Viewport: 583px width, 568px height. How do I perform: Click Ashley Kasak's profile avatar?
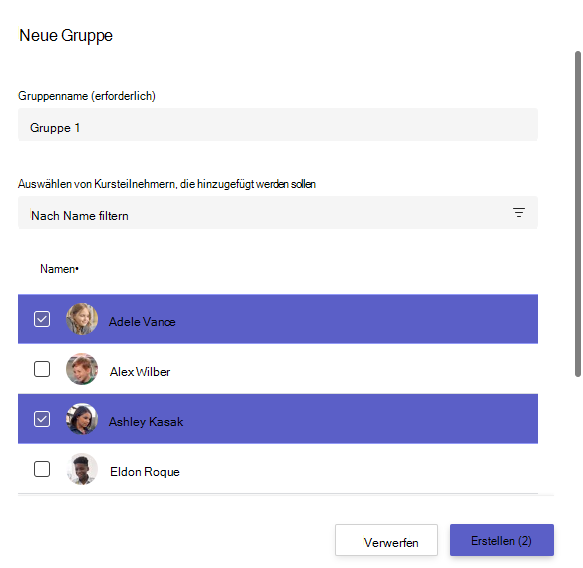(x=82, y=419)
